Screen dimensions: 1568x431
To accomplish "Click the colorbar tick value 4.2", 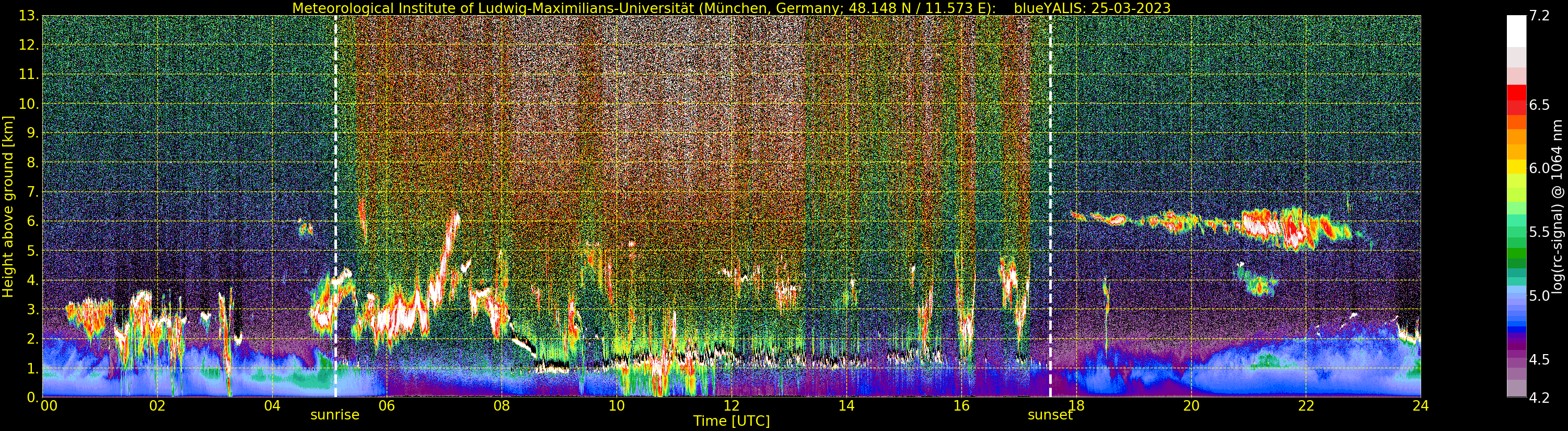I will pos(1539,398).
